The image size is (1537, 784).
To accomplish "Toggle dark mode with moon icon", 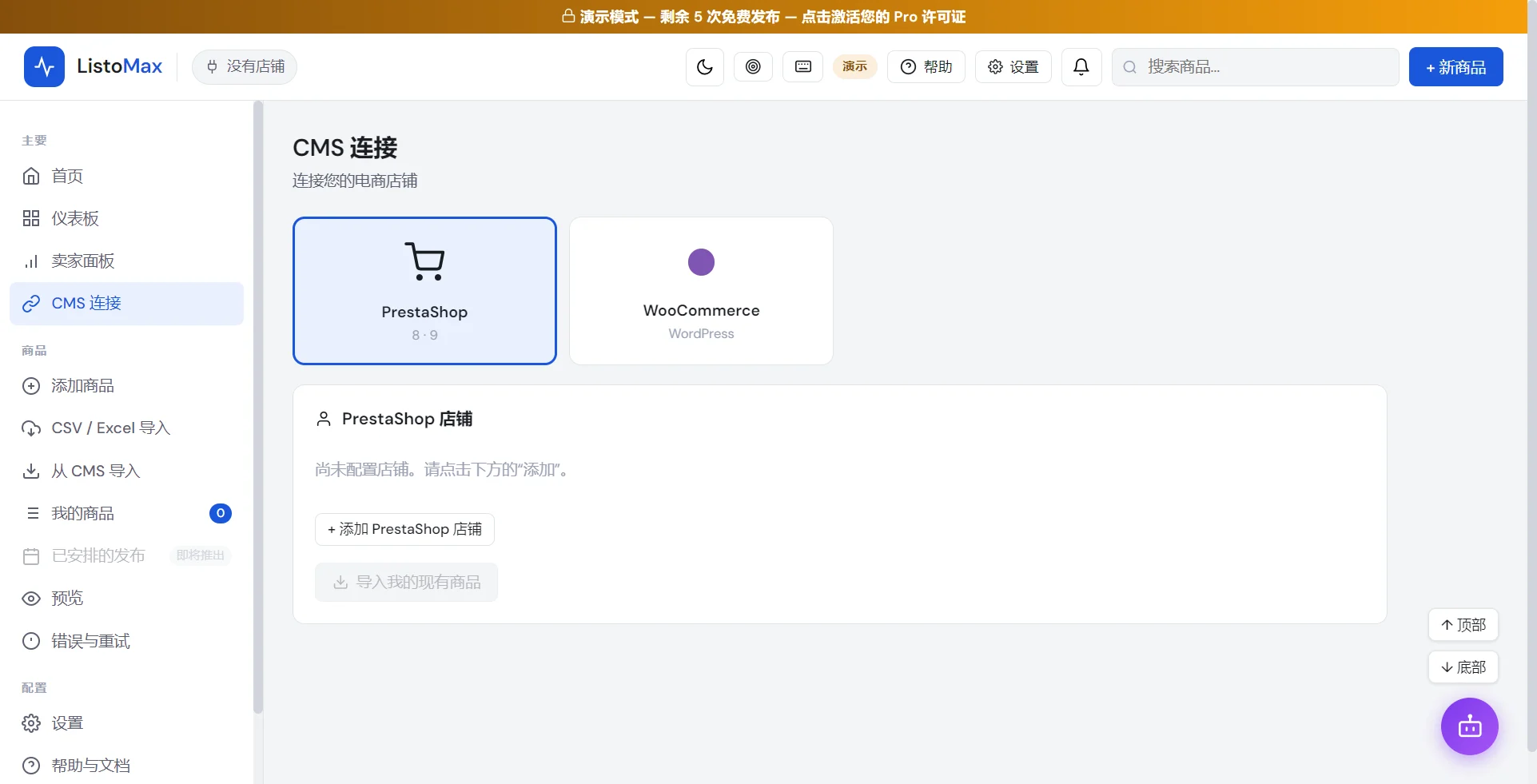I will click(705, 67).
